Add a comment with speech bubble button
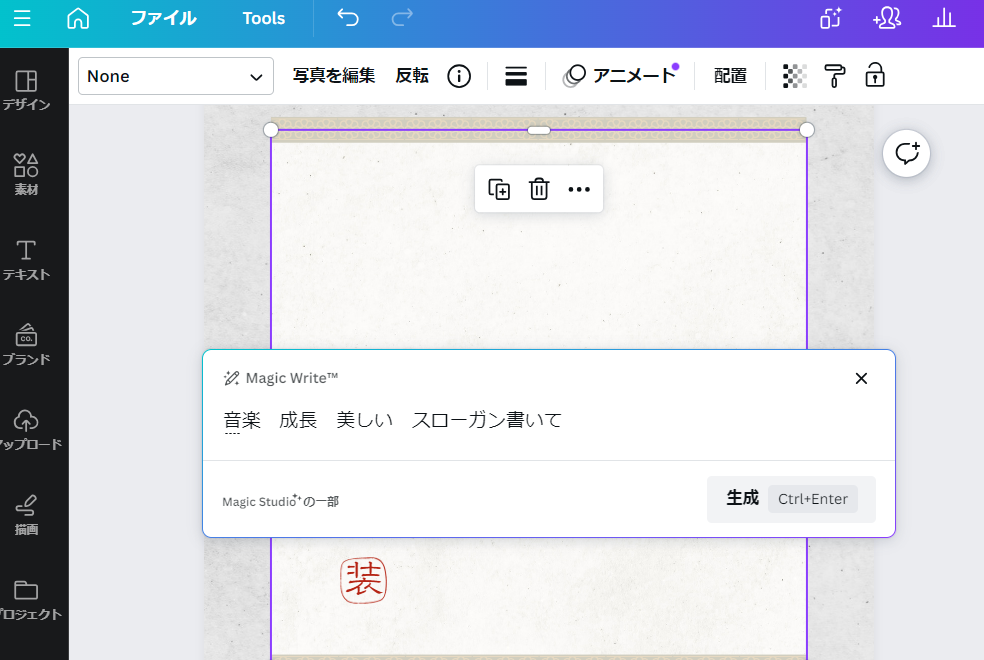984x660 pixels. click(906, 153)
